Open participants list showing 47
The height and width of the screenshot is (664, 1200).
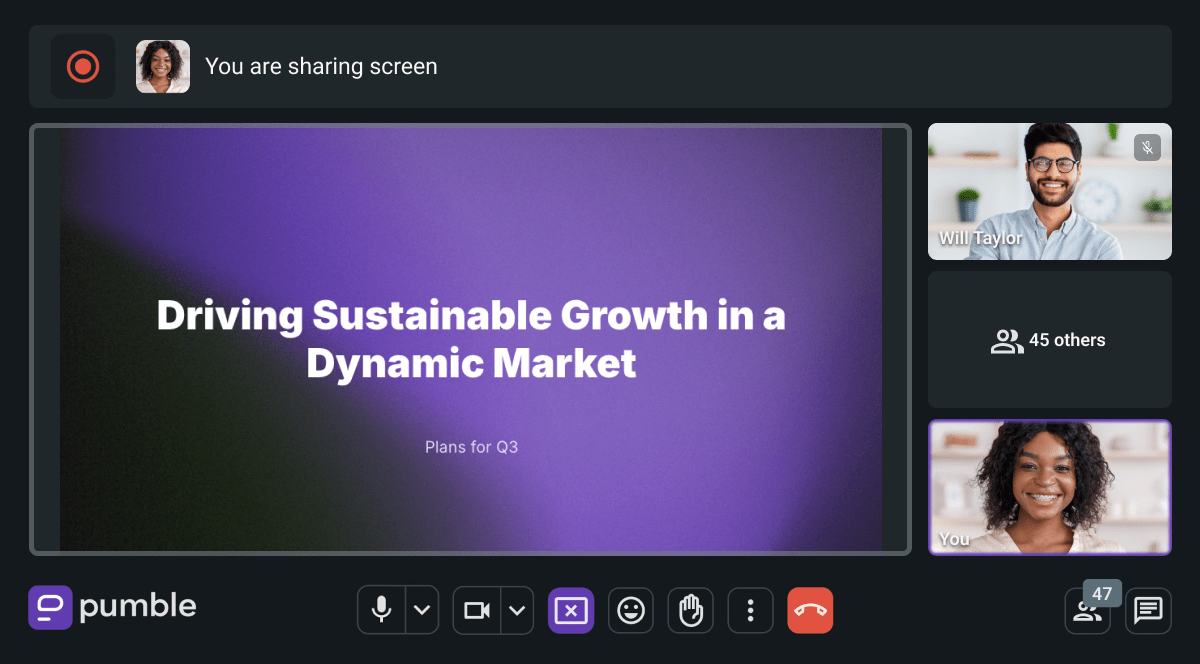click(1088, 611)
